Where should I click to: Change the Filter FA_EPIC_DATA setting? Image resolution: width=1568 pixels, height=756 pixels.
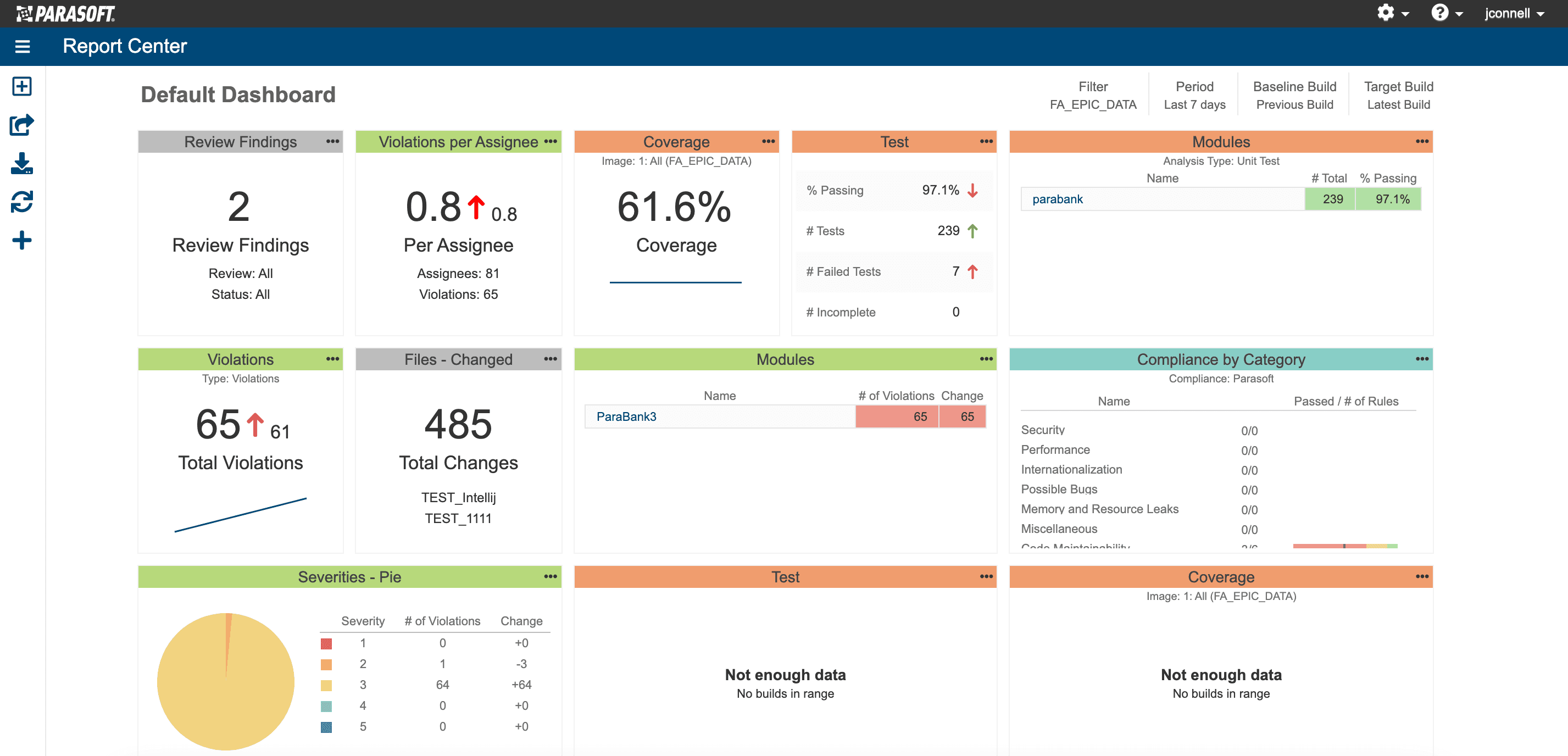click(x=1093, y=96)
